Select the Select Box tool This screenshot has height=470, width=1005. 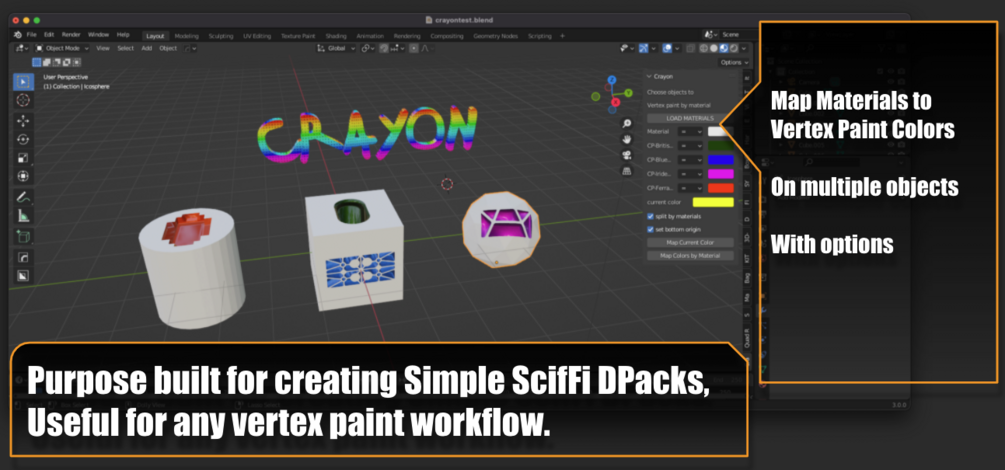point(23,82)
